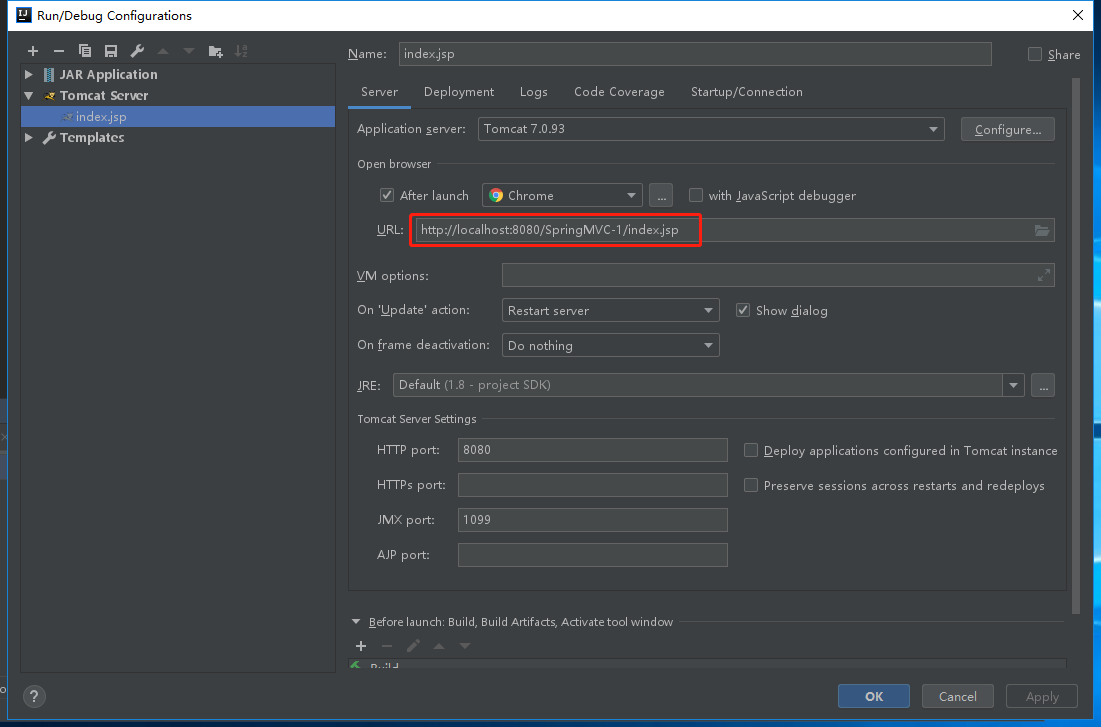The height and width of the screenshot is (727, 1101).
Task: Click the URL input field
Action: point(734,230)
